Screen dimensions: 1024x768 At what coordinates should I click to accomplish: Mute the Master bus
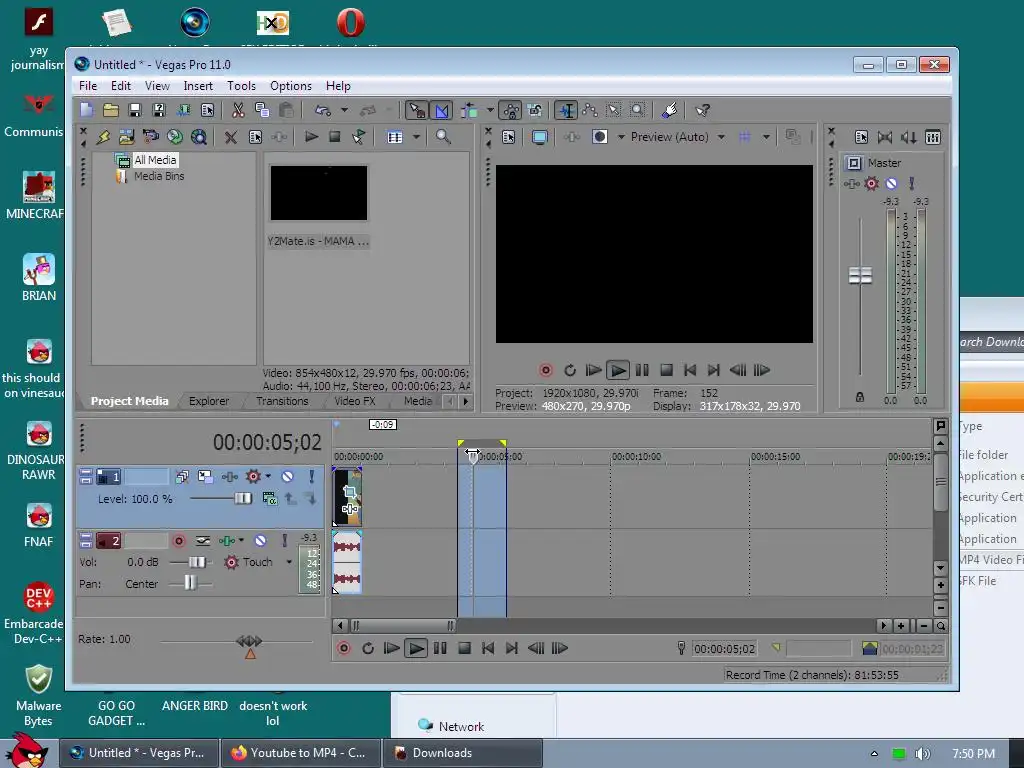pyautogui.click(x=891, y=184)
